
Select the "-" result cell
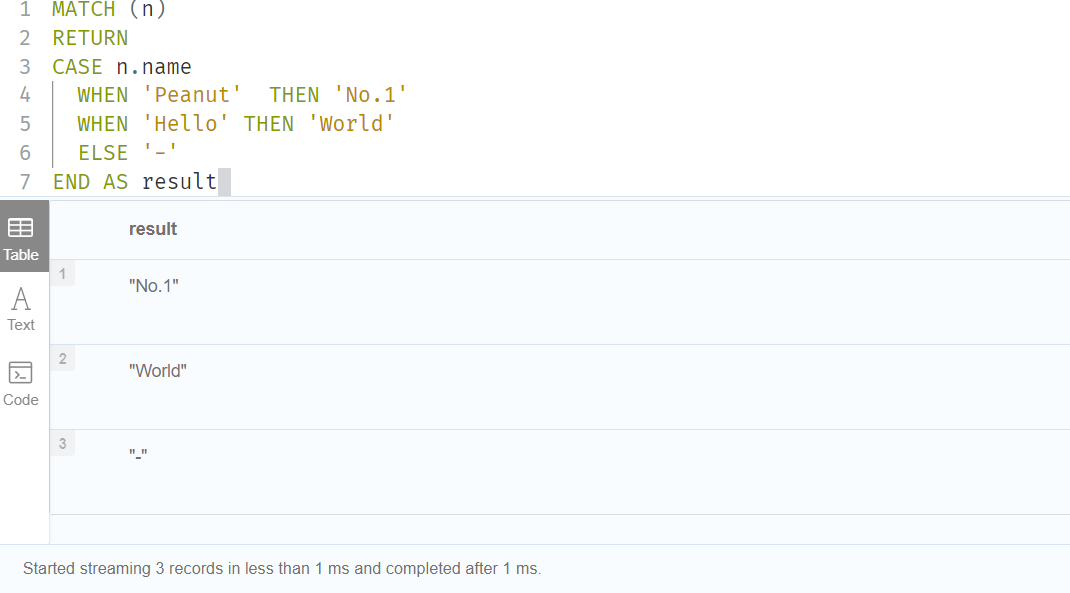click(x=138, y=455)
